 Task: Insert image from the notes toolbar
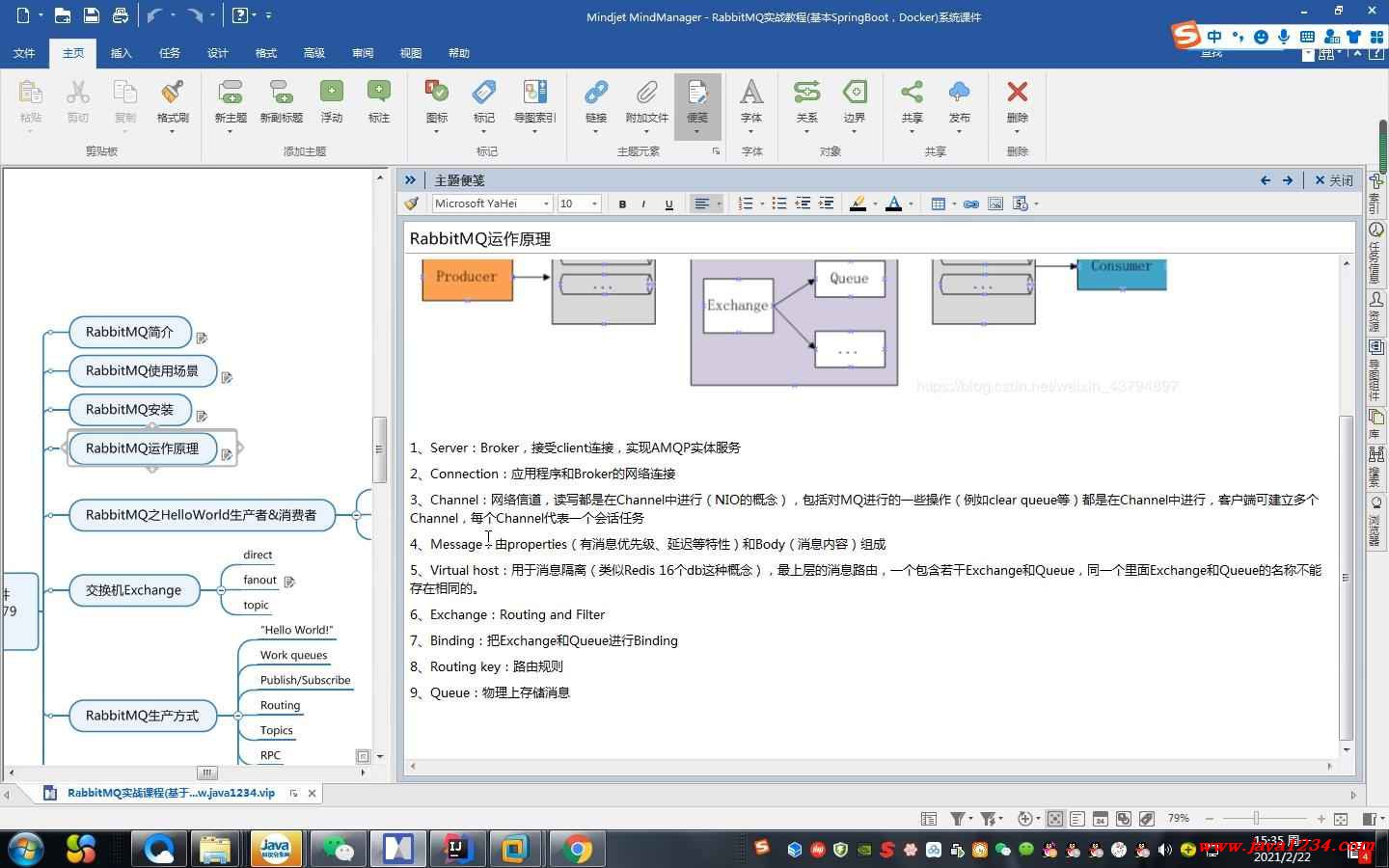click(995, 203)
